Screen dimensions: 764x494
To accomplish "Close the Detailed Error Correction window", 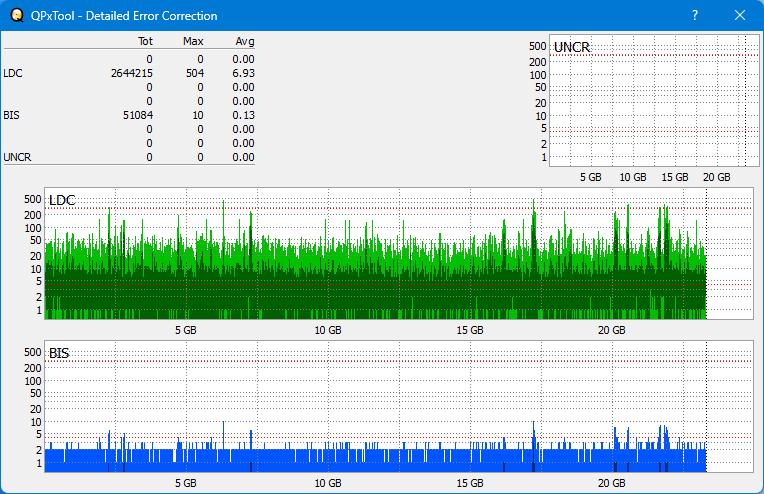I will click(740, 16).
